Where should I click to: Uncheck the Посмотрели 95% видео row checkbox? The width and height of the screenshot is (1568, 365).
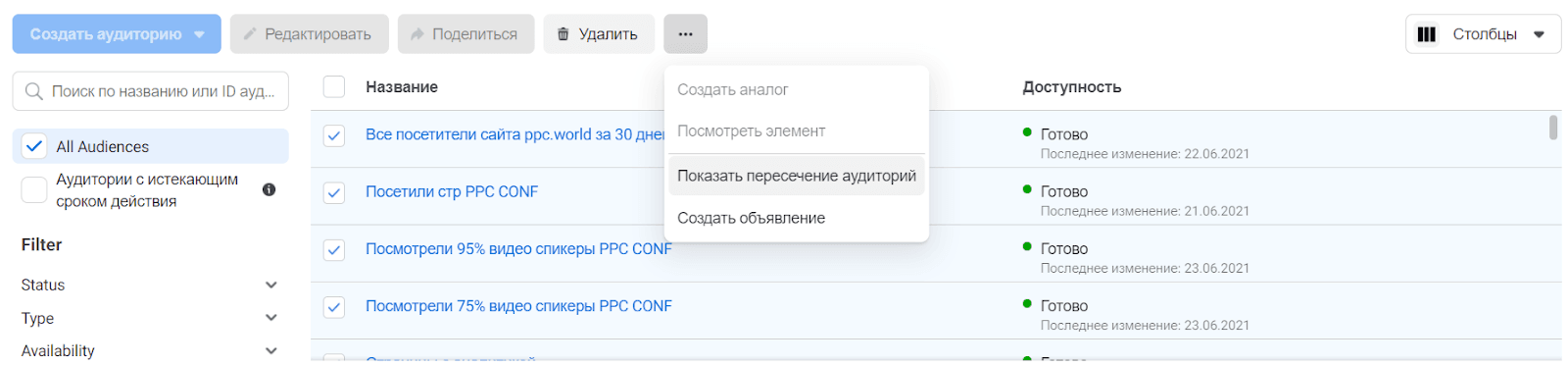pyautogui.click(x=334, y=249)
